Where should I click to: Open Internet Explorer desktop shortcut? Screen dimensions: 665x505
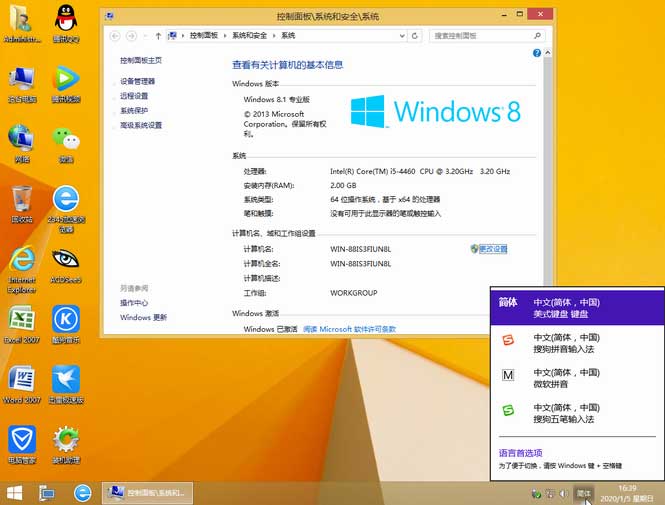[22, 270]
